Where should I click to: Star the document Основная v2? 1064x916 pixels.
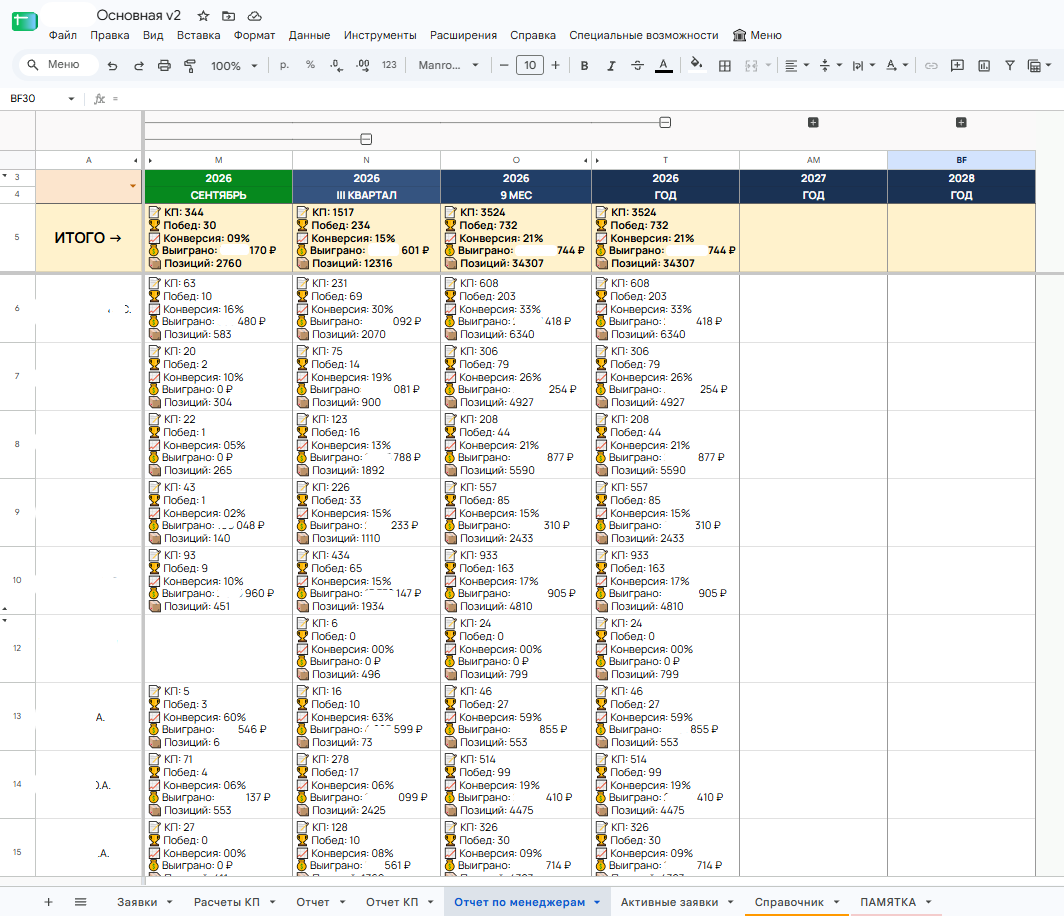(x=203, y=16)
